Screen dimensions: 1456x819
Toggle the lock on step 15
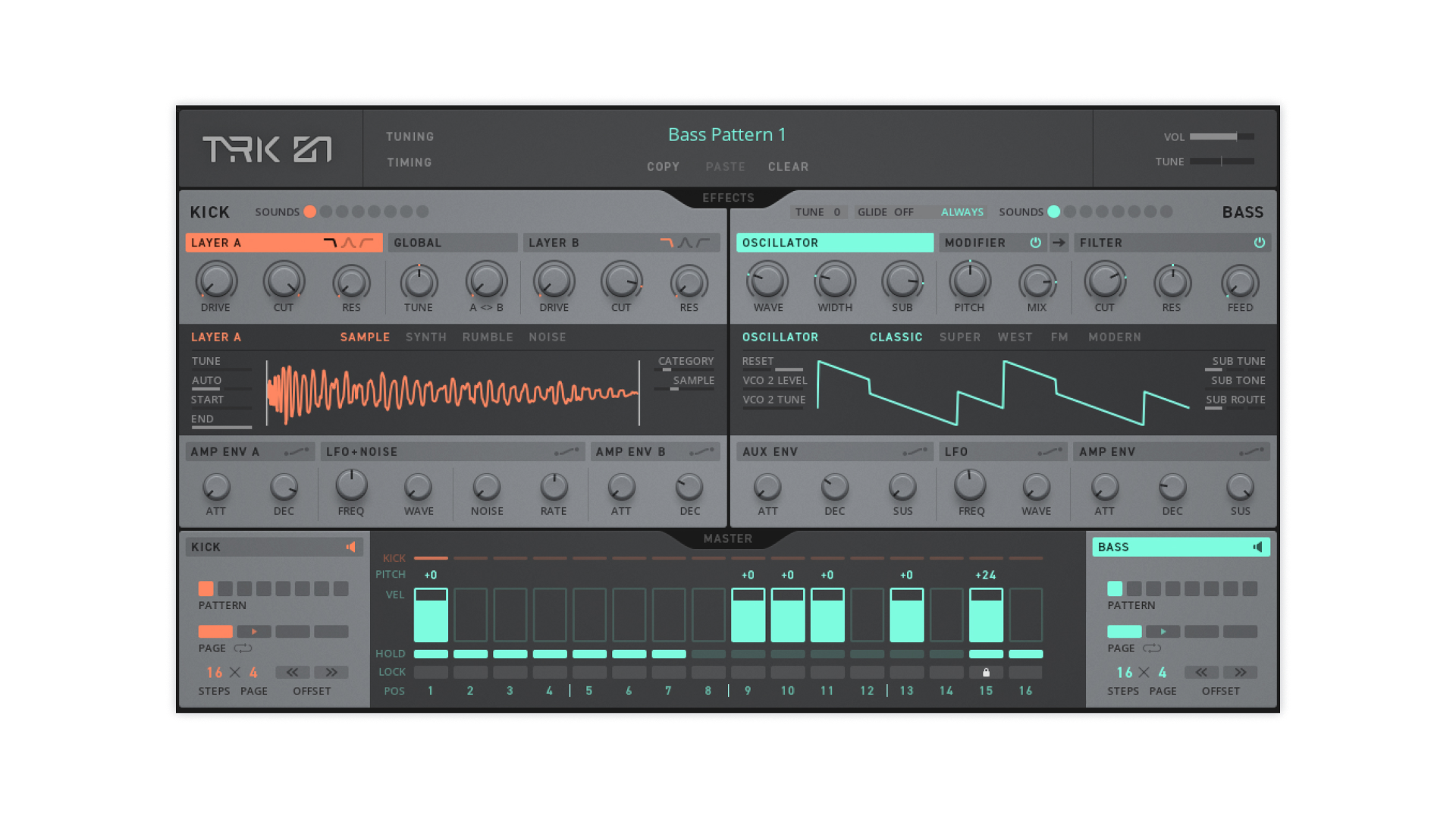click(986, 673)
